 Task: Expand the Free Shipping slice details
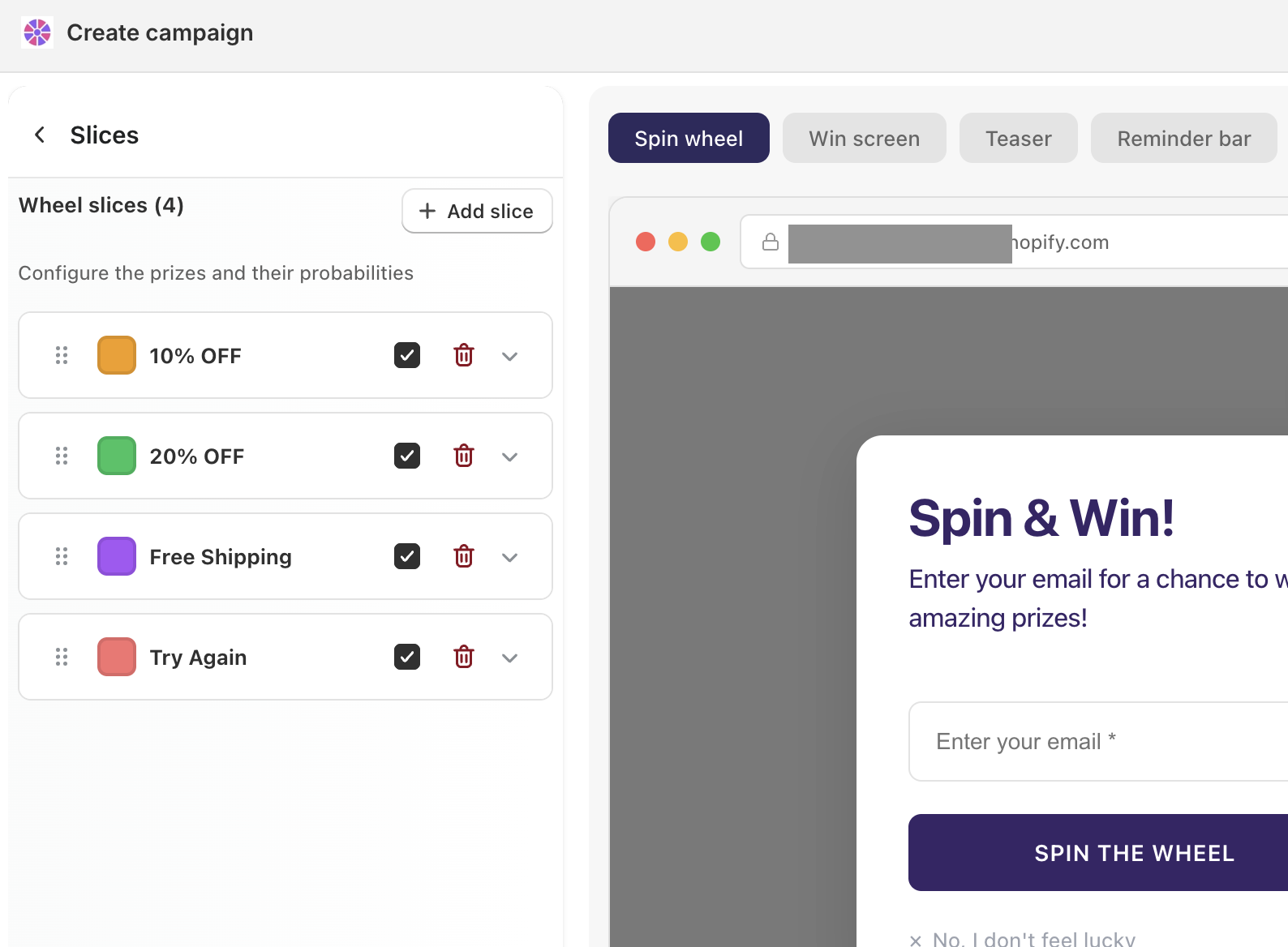tap(509, 557)
